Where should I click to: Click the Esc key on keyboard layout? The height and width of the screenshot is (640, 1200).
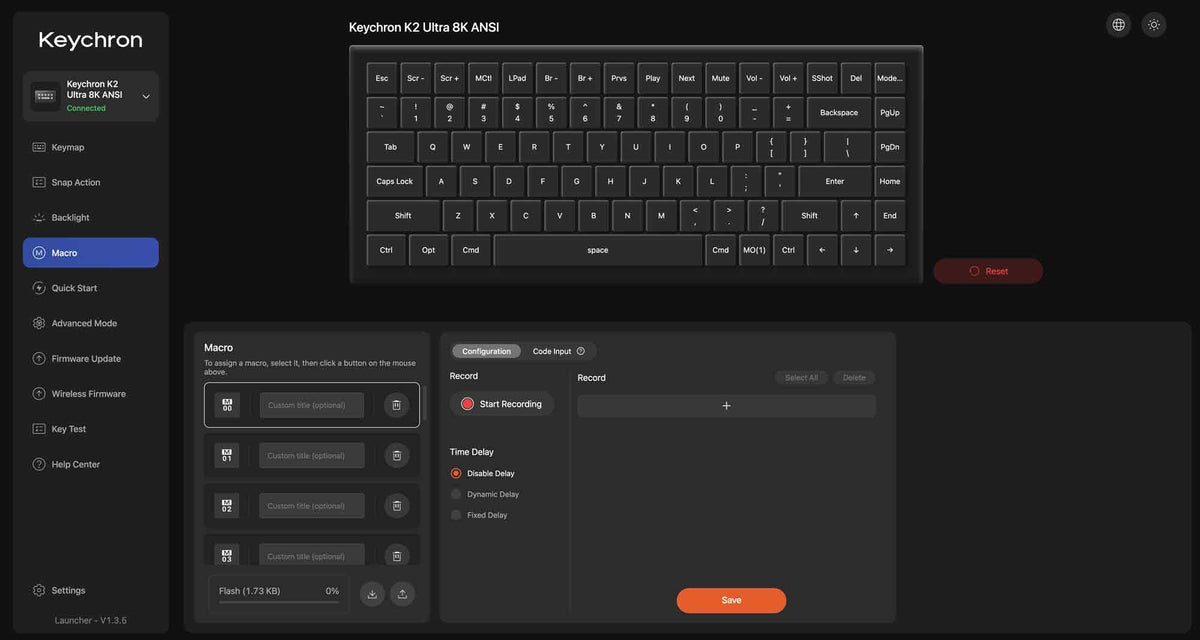382,78
